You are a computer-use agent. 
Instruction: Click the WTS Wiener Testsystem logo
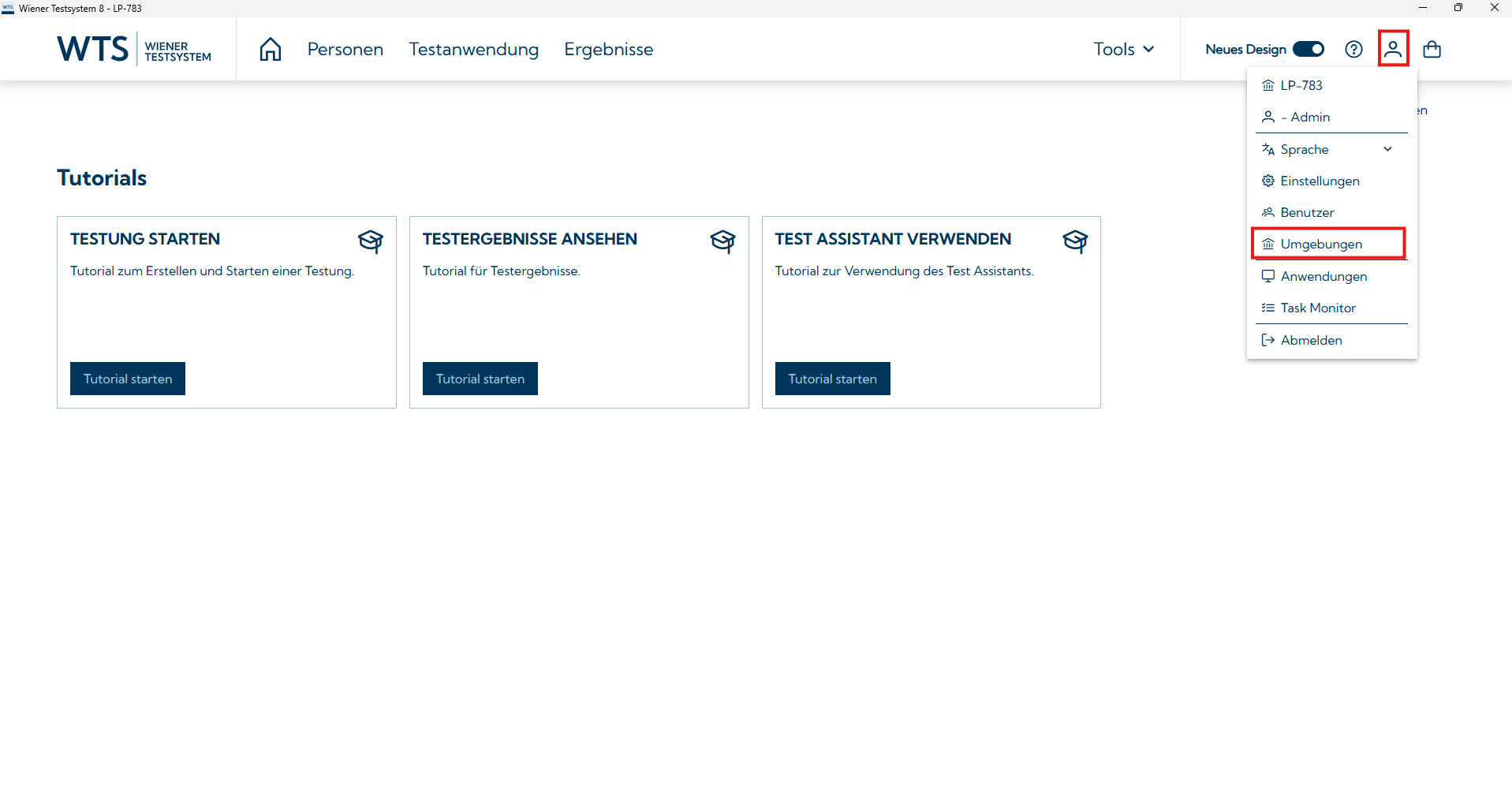click(x=134, y=49)
